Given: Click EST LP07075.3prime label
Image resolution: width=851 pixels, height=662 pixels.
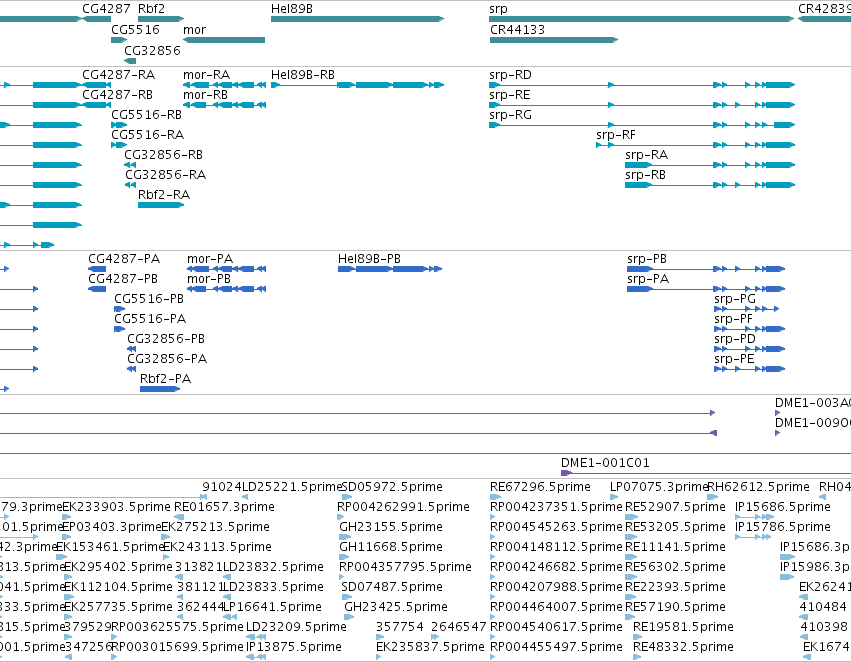Looking at the screenshot, I should (659, 487).
